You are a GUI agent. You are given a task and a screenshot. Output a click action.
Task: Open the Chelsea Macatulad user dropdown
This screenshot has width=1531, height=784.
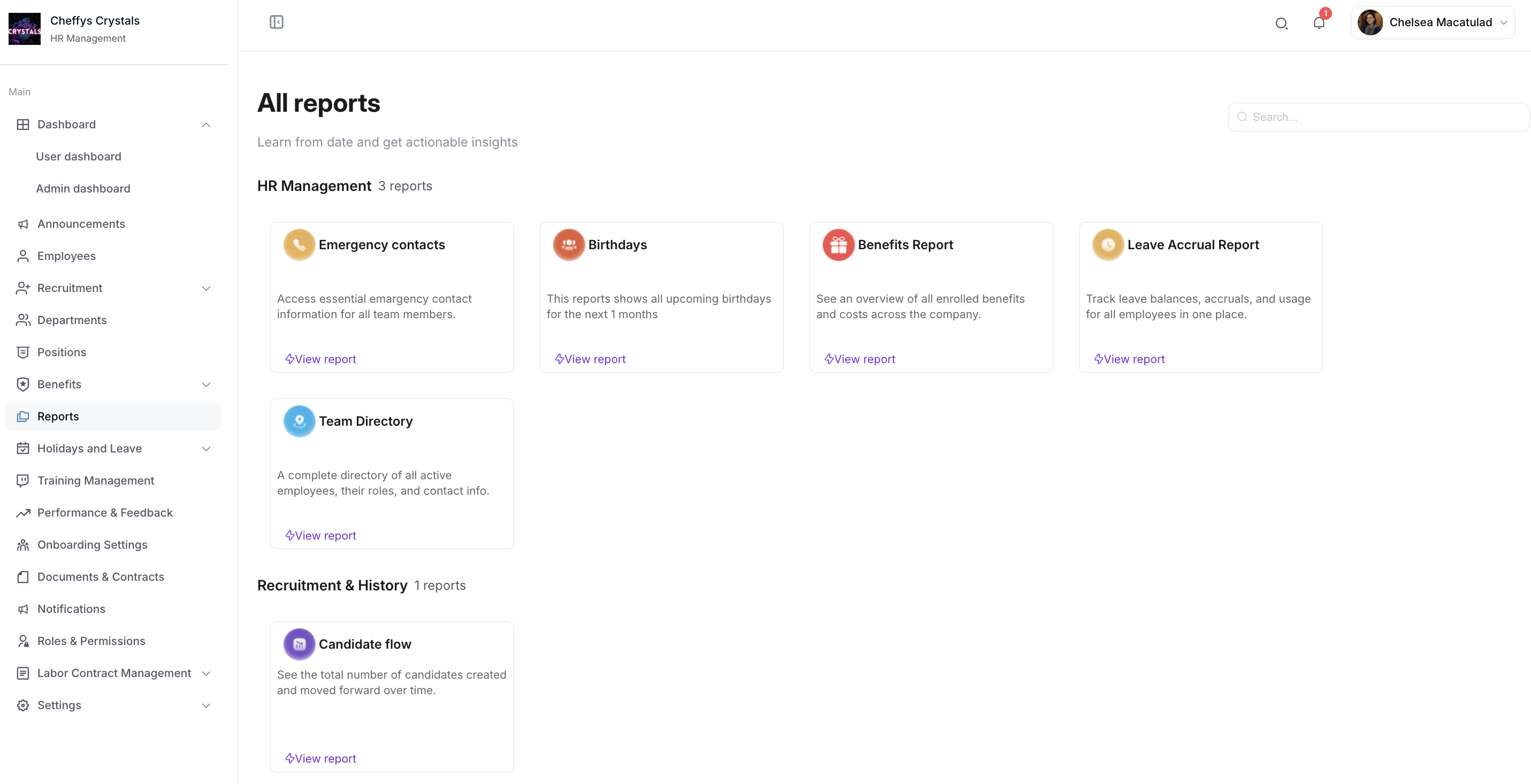point(1433,22)
